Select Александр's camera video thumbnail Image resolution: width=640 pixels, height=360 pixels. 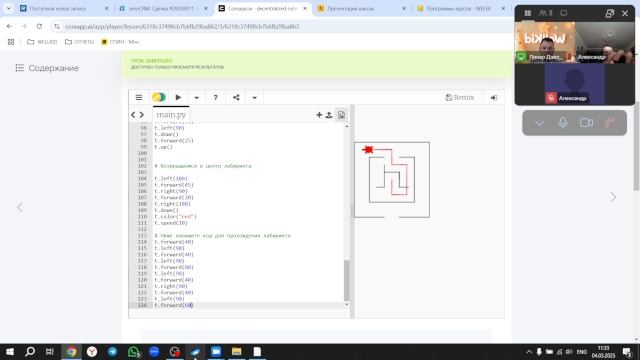[x=605, y=42]
